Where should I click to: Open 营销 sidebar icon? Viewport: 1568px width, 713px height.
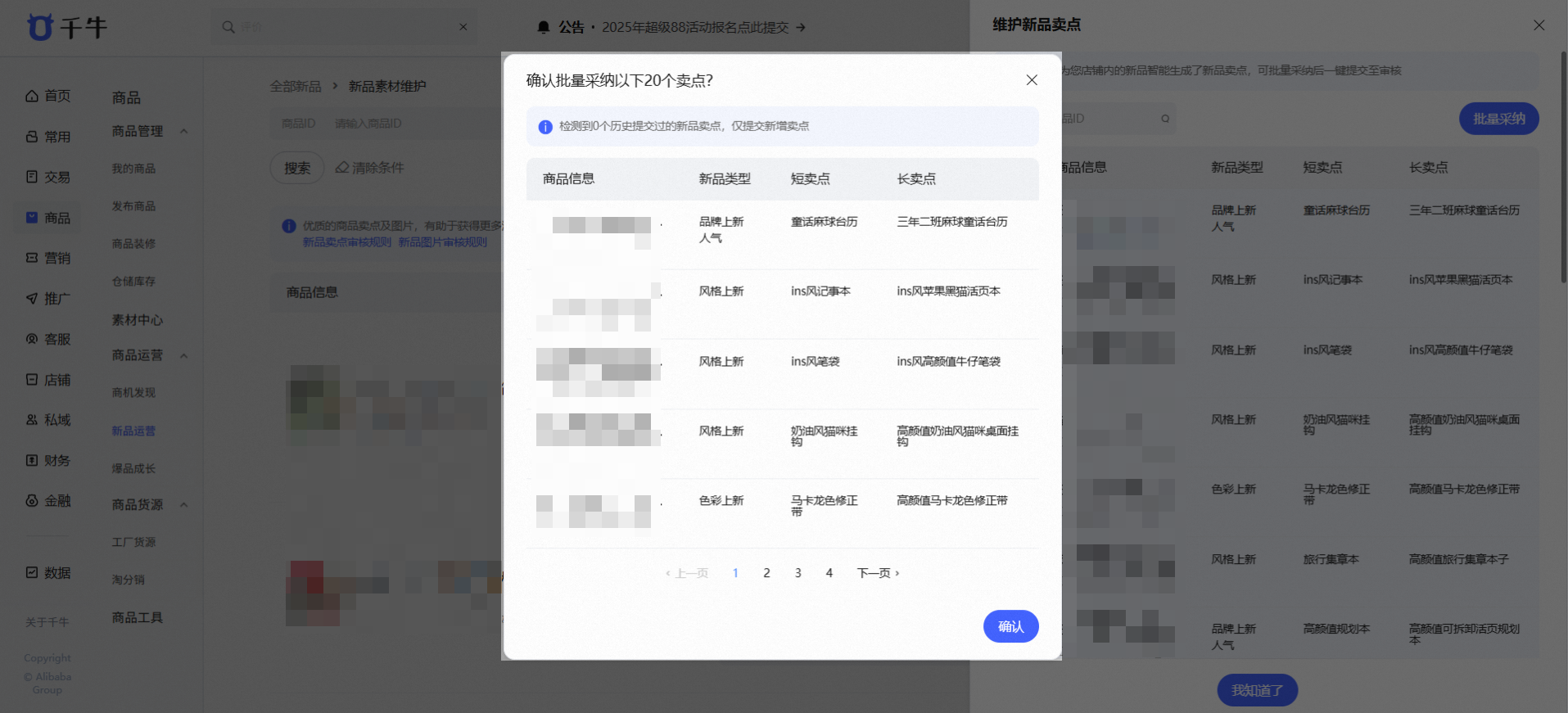click(x=32, y=258)
